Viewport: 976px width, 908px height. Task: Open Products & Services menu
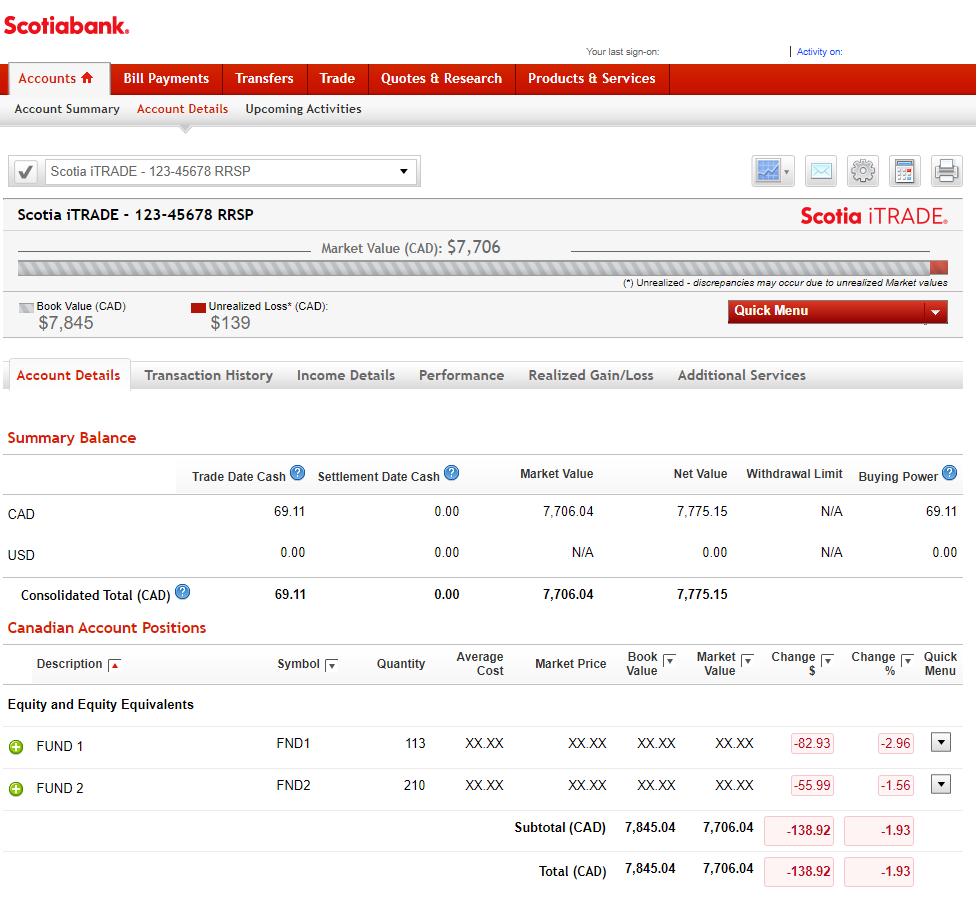592,78
